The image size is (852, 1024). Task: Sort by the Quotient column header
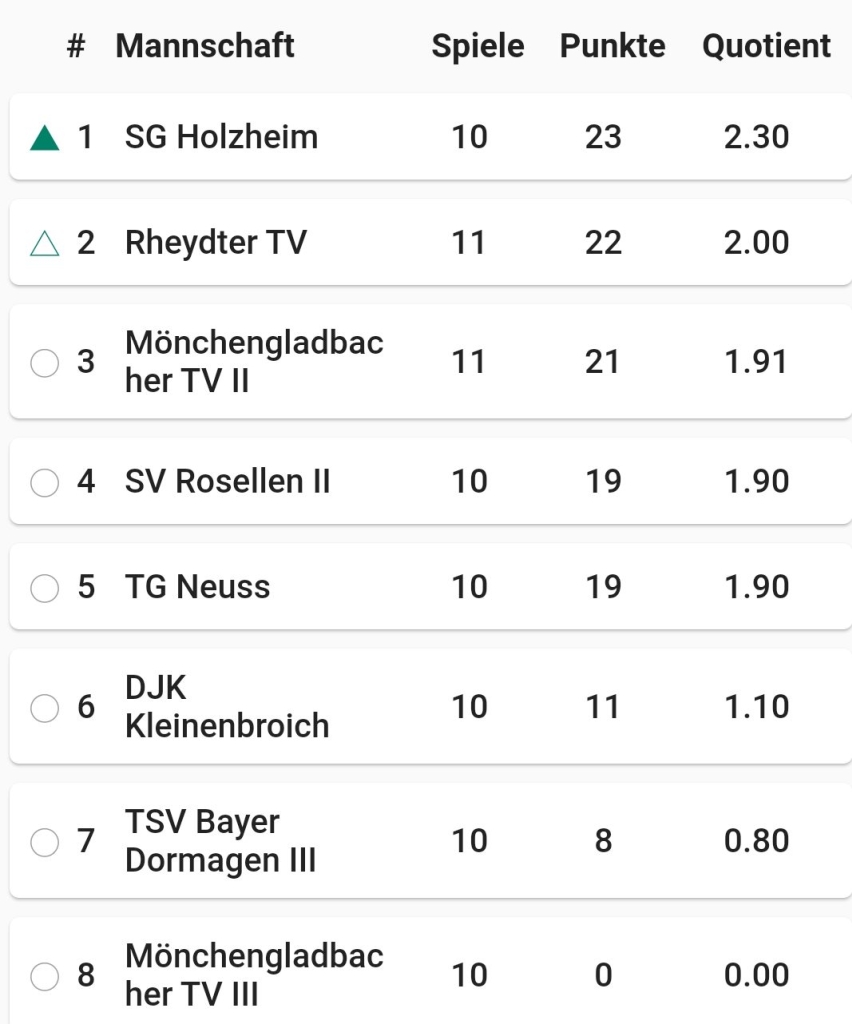pos(766,46)
